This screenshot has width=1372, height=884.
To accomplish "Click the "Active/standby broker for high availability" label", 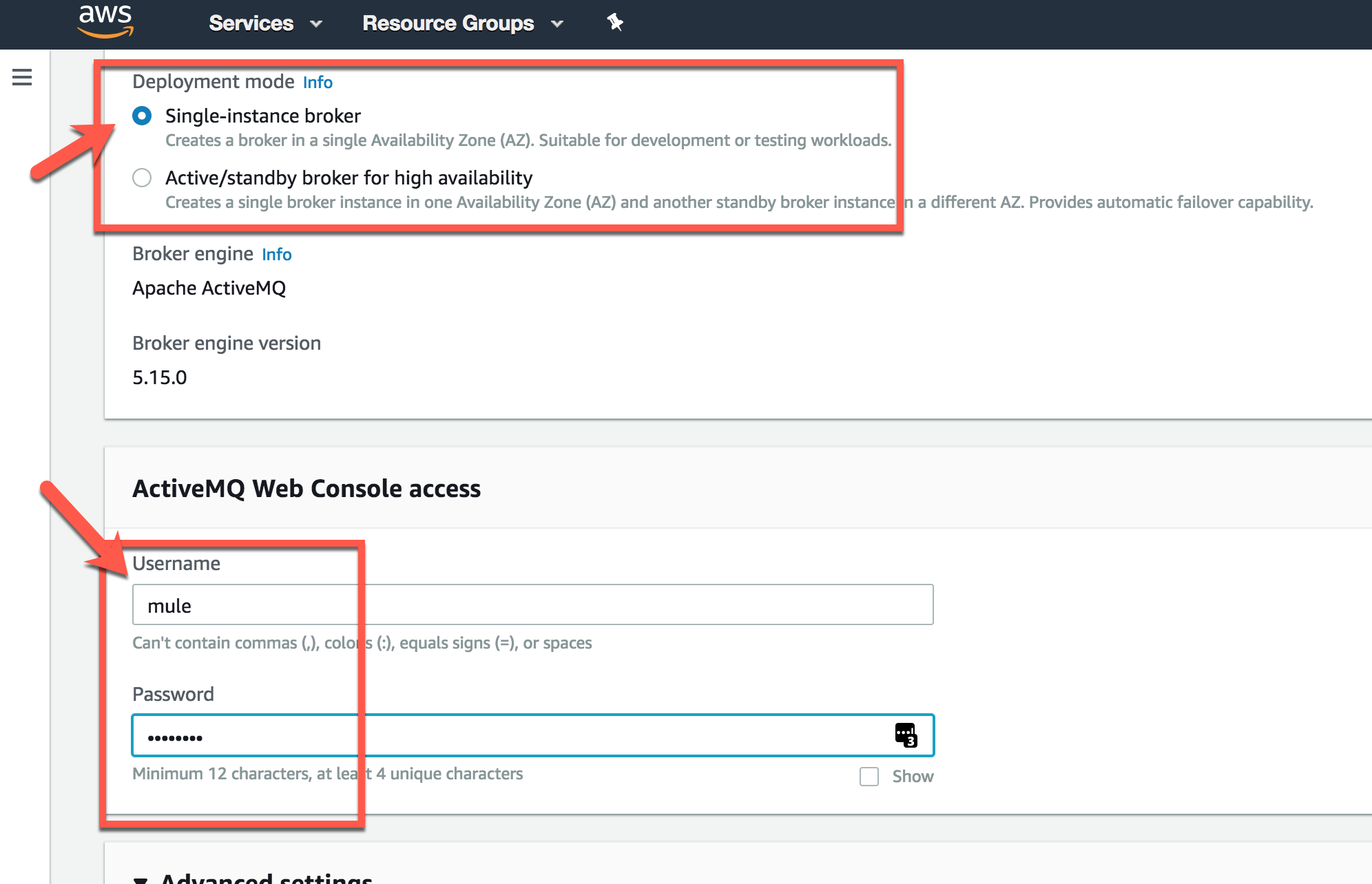I will [x=349, y=178].
